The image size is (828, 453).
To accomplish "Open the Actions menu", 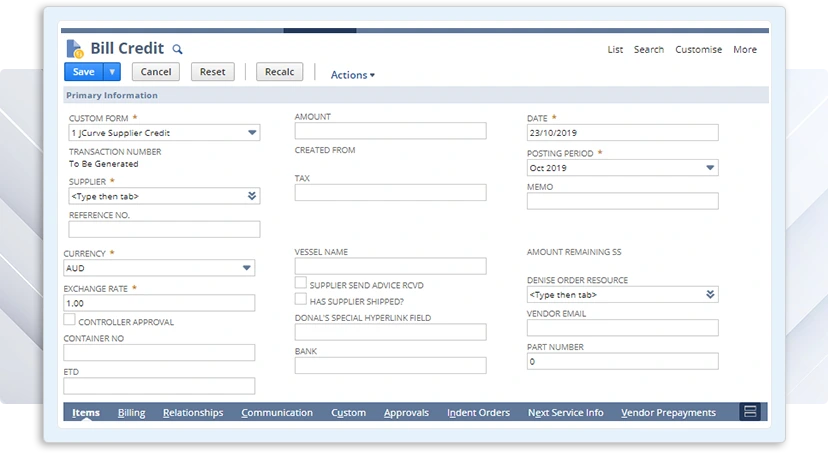I will 353,75.
